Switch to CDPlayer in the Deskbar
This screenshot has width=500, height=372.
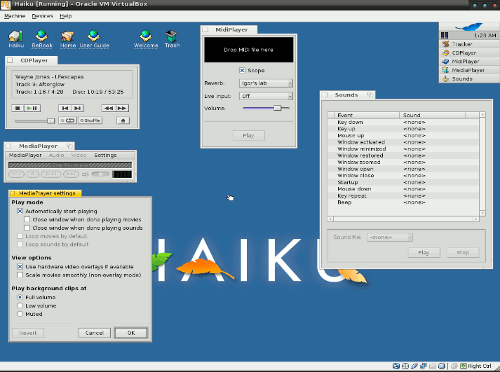469,53
